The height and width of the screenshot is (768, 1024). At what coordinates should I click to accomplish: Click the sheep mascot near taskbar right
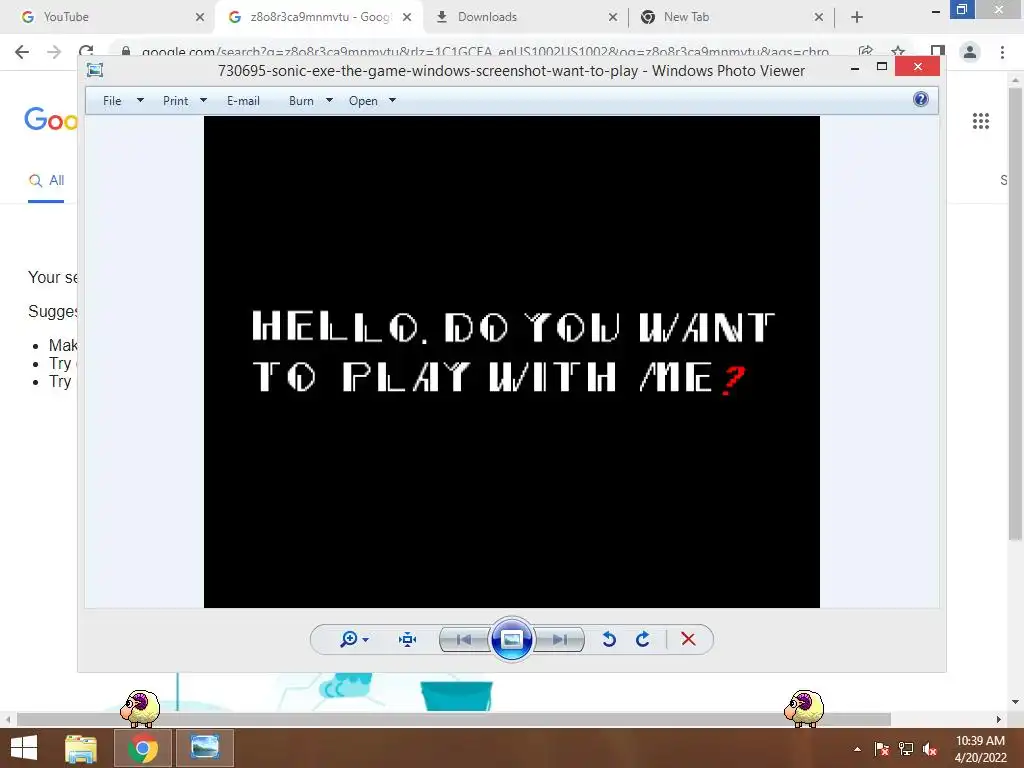click(x=804, y=709)
